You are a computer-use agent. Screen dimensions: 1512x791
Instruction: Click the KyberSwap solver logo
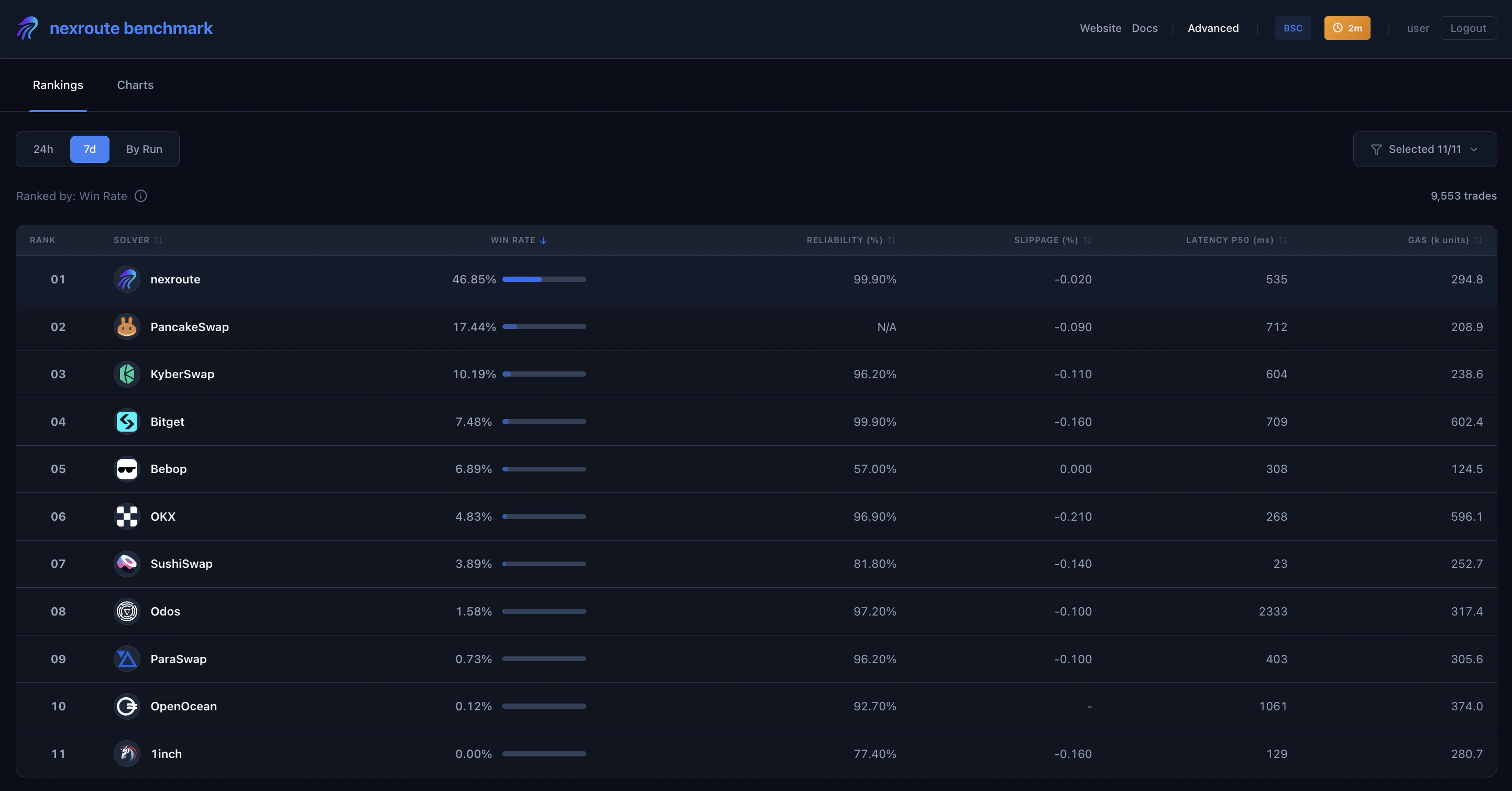[127, 375]
